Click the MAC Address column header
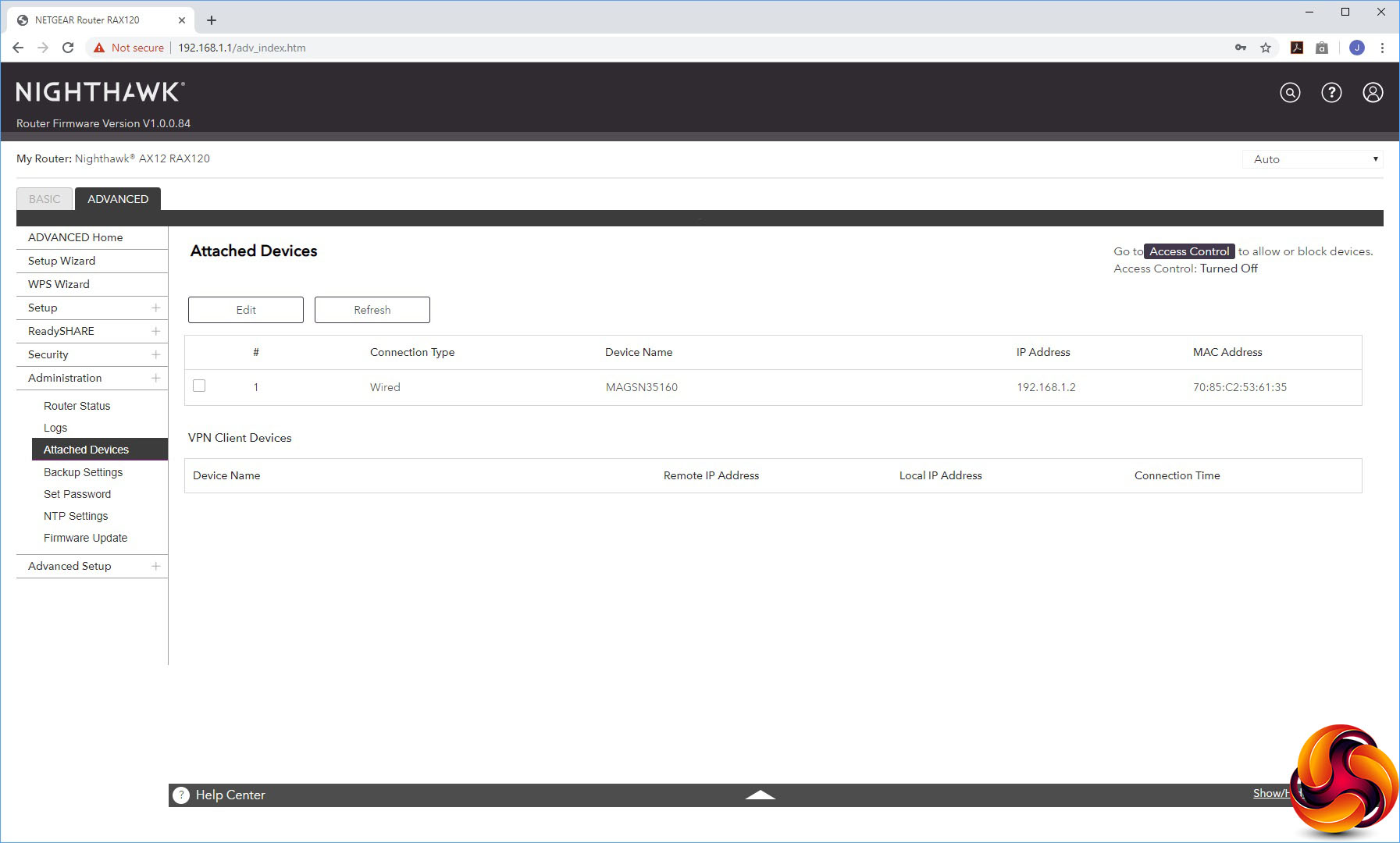This screenshot has width=1400, height=843. point(1227,352)
